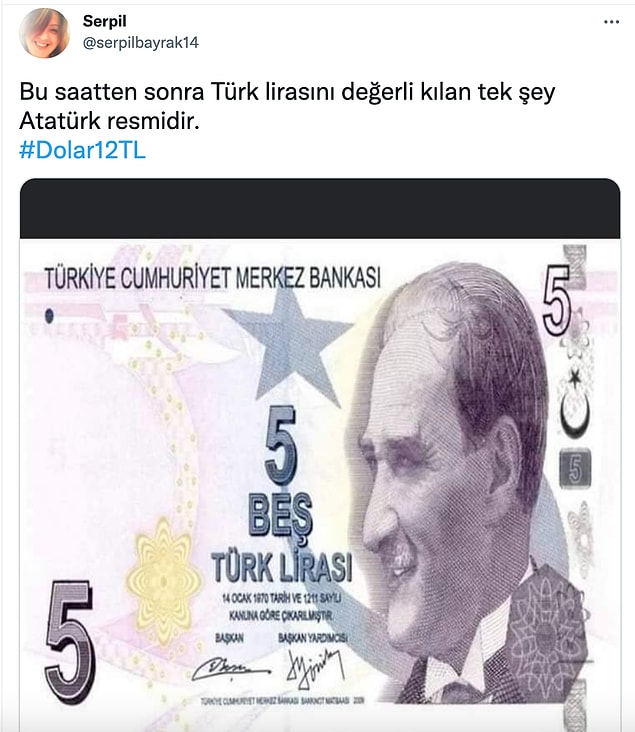
Task: Click the big 5 in bottom-left corner
Action: coord(70,642)
